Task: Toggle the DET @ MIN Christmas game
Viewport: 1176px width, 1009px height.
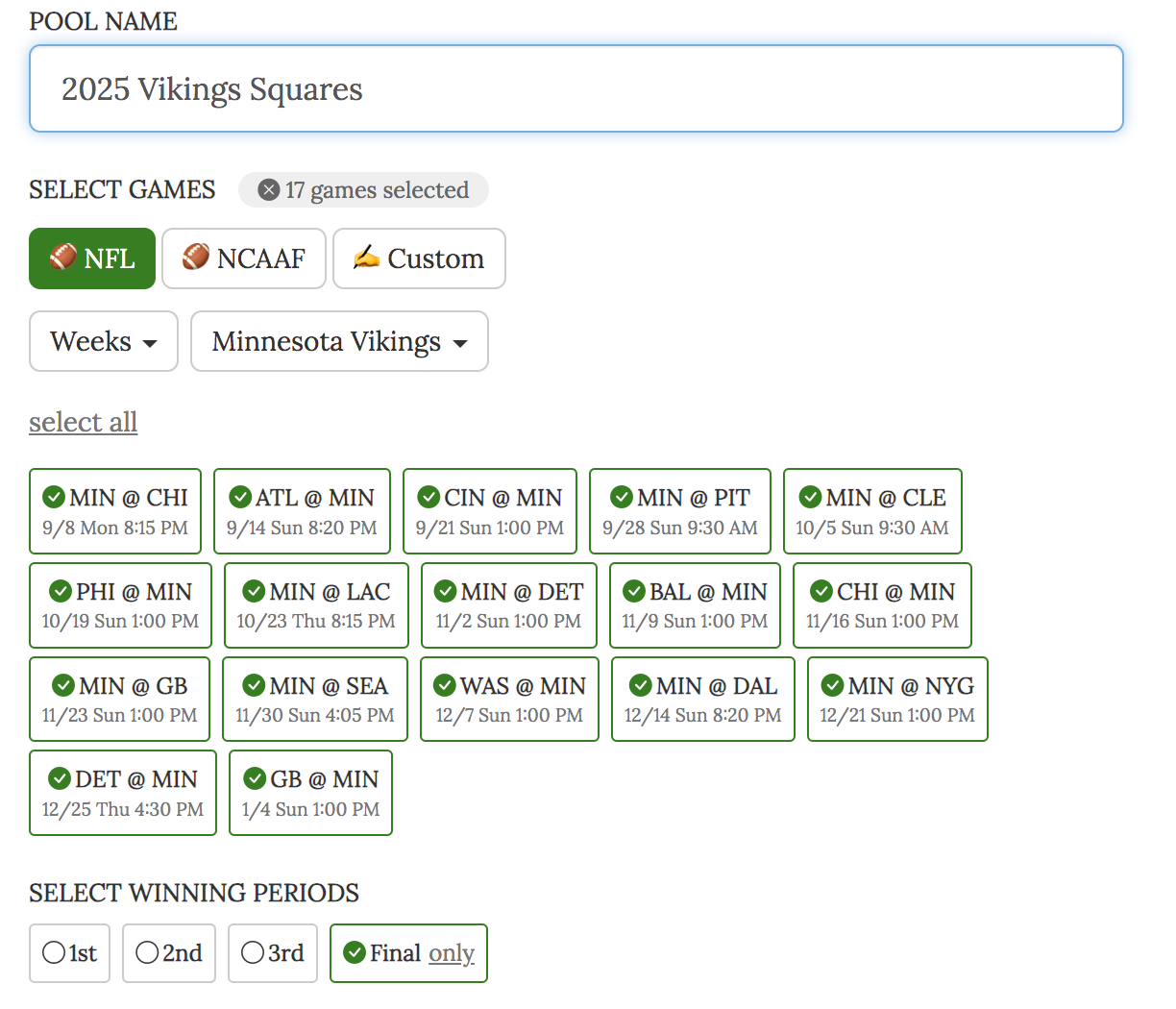Action: [123, 793]
